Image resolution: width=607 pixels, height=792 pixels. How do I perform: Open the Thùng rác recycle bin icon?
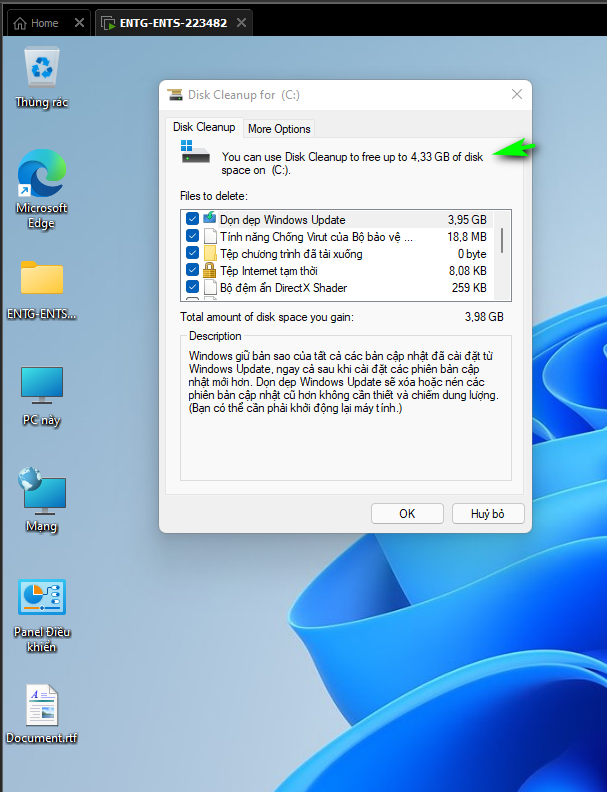(42, 68)
